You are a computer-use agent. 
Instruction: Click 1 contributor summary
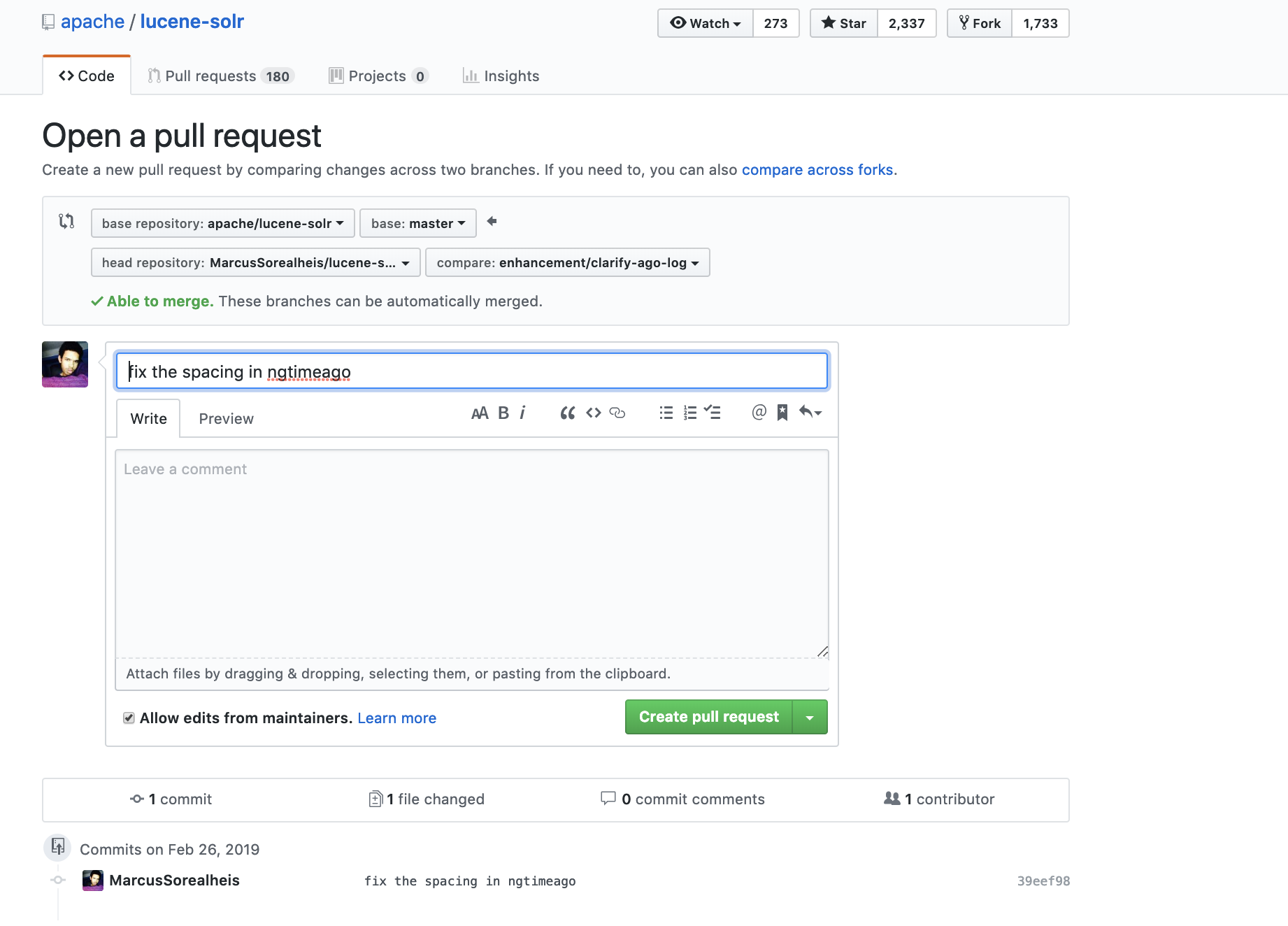pos(939,799)
